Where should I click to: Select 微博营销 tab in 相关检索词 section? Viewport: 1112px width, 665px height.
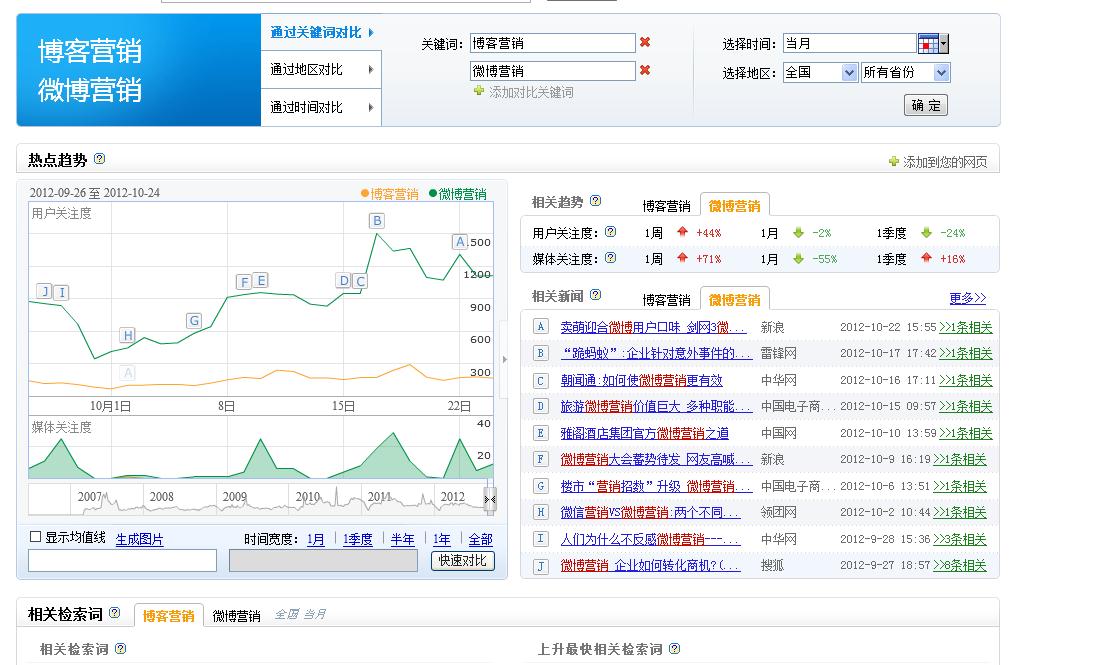tap(236, 616)
